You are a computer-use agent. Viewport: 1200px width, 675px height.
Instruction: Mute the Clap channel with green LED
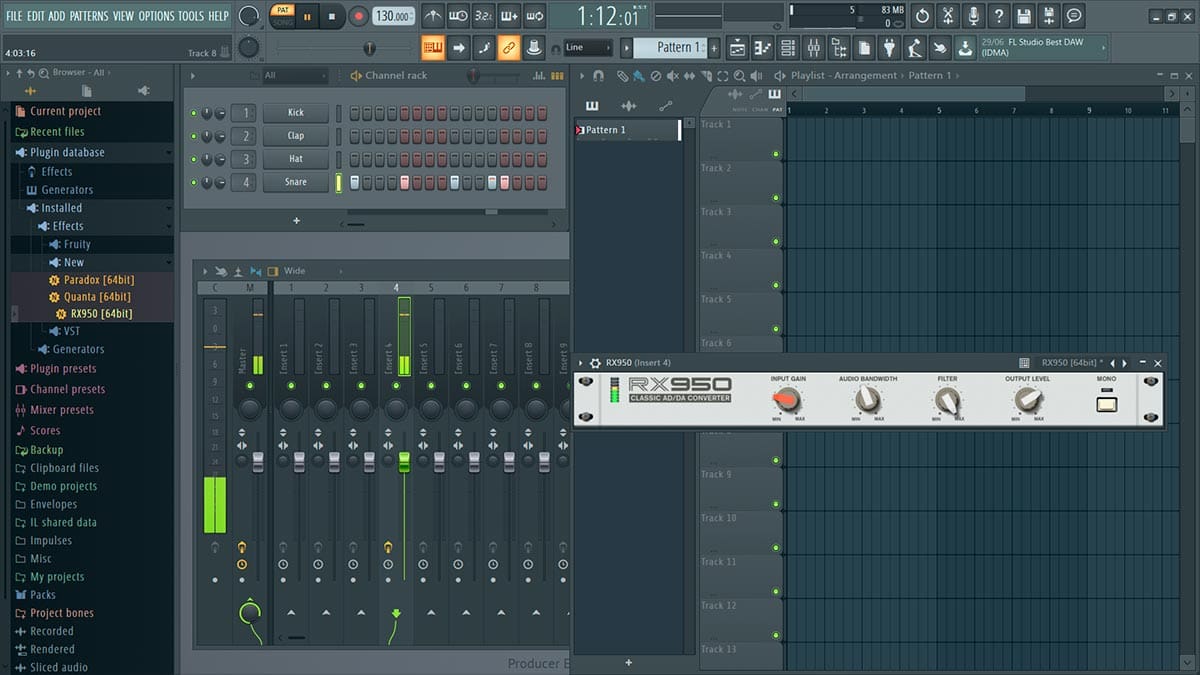[x=194, y=136]
